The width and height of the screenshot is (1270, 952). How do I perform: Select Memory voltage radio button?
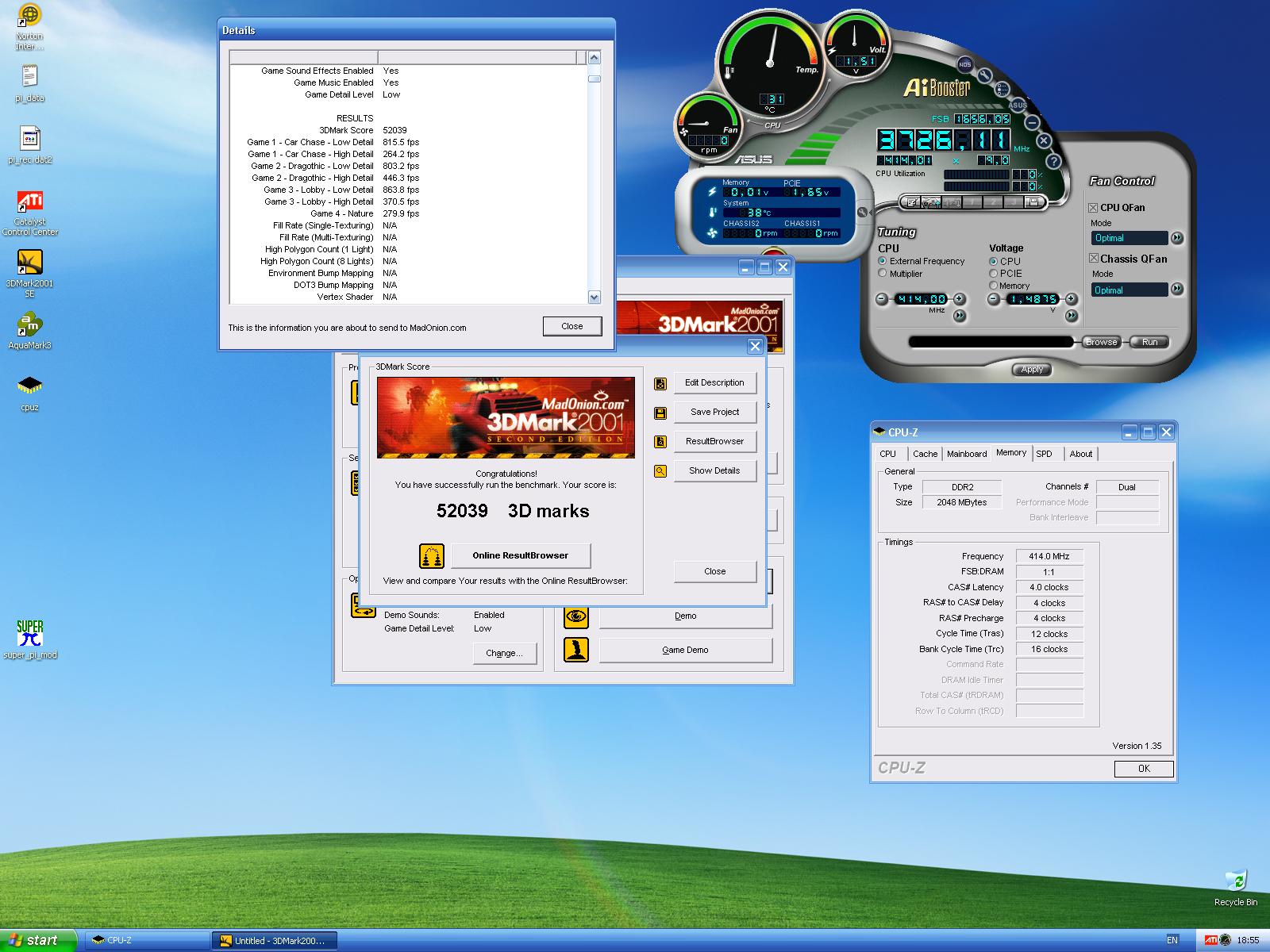coord(993,286)
